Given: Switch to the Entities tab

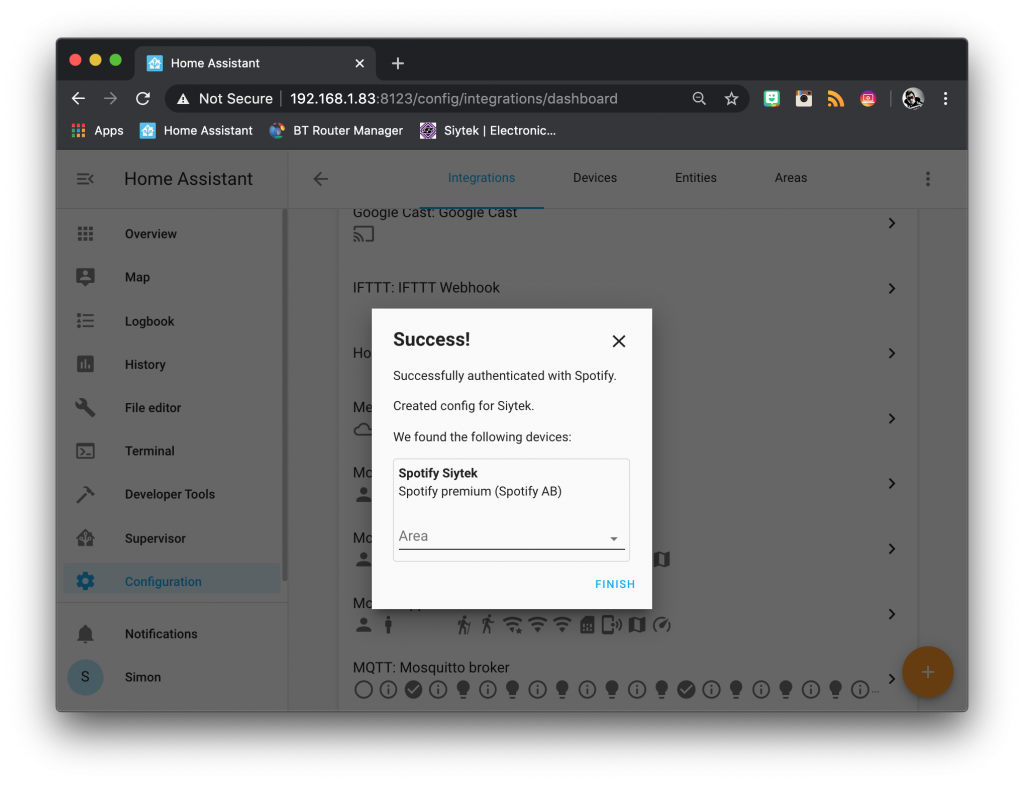Looking at the screenshot, I should [696, 178].
